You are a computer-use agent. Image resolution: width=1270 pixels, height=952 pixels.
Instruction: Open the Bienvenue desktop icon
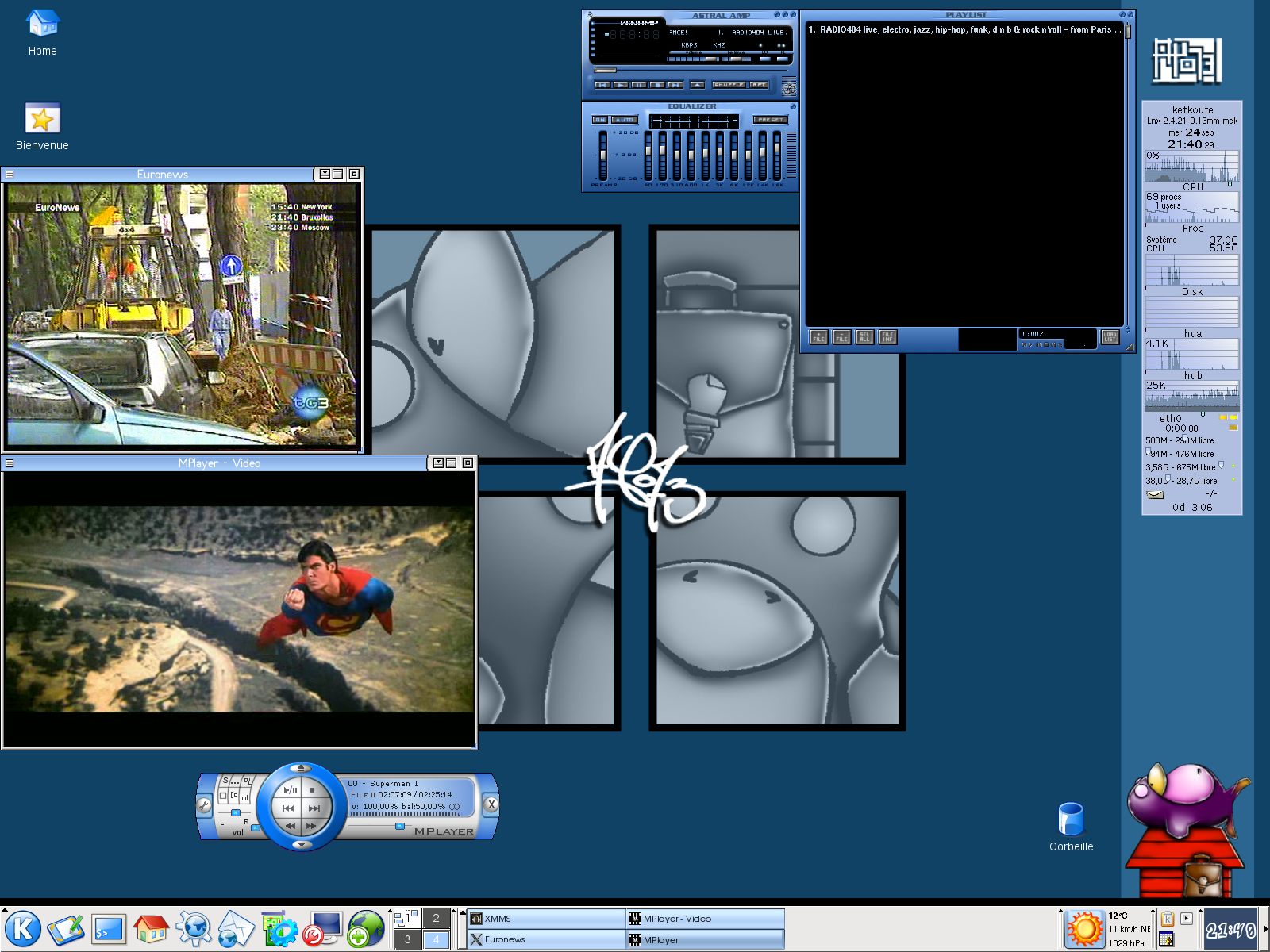click(42, 118)
